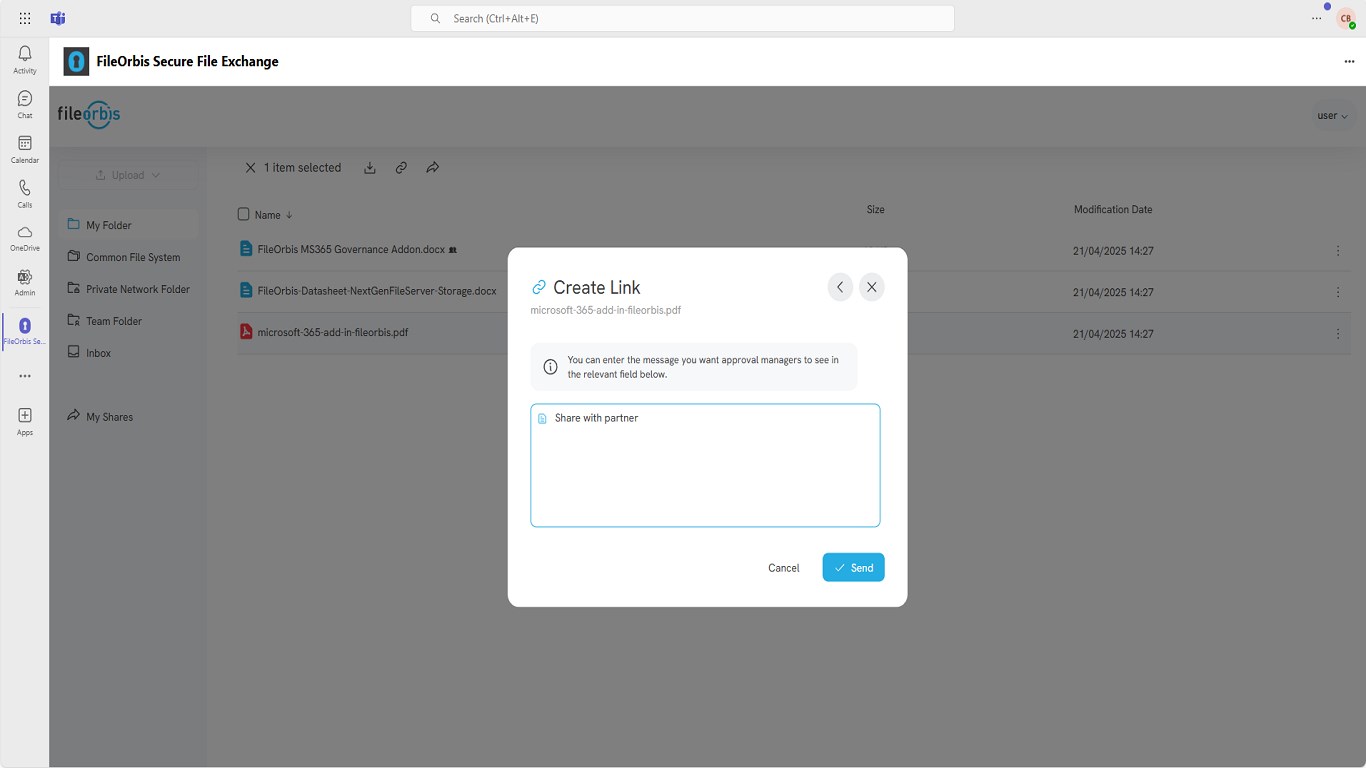
Task: Click the info icon in the notice
Action: pyautogui.click(x=550, y=367)
